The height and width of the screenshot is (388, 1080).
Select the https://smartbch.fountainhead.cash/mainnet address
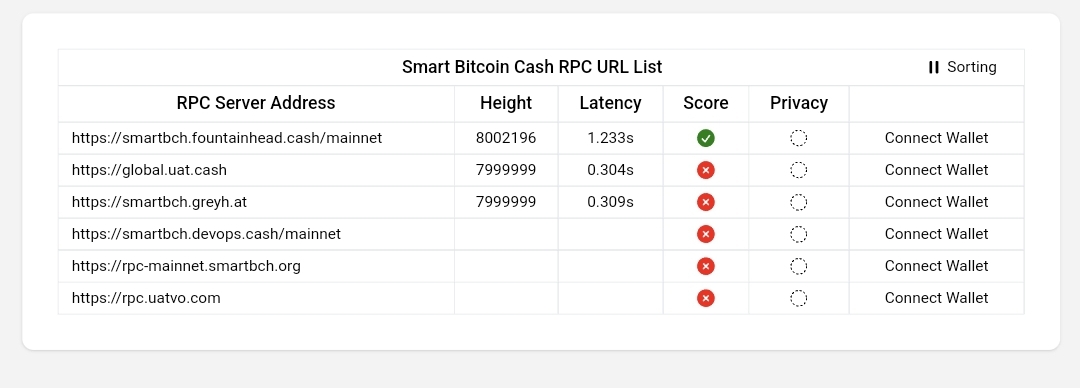click(x=227, y=139)
